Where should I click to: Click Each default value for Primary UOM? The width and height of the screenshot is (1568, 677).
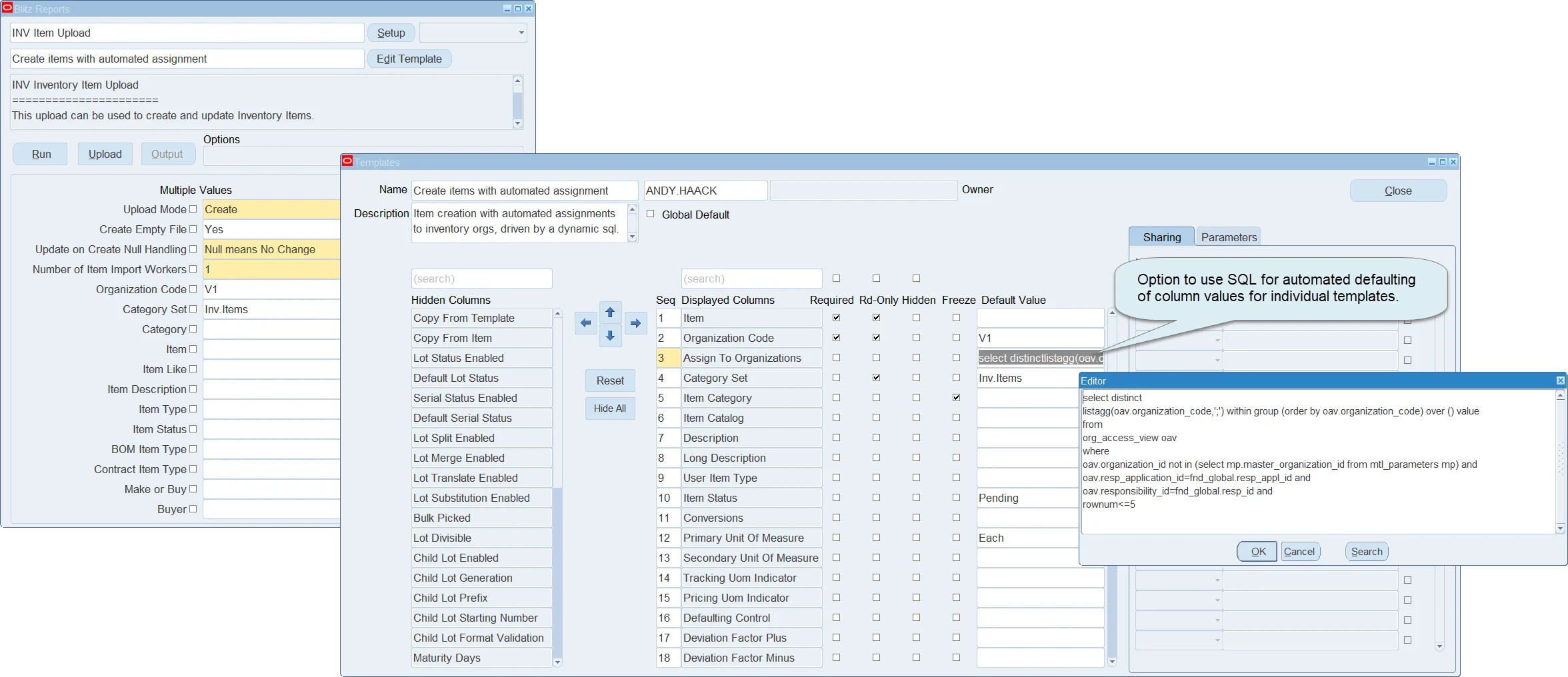click(x=1027, y=538)
